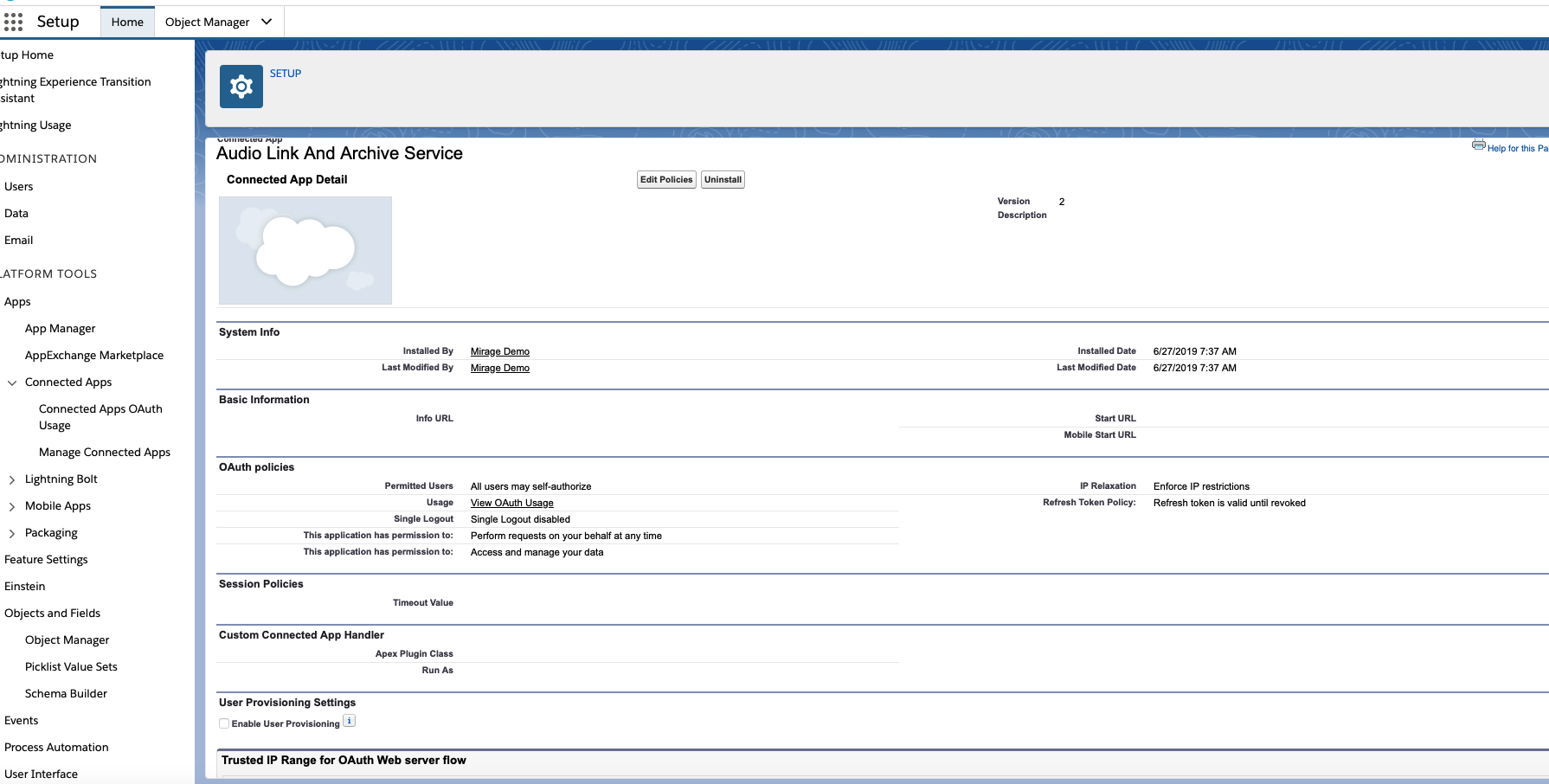The image size is (1549, 784).
Task: Open Installed By Mirage Demo link
Action: tap(500, 351)
